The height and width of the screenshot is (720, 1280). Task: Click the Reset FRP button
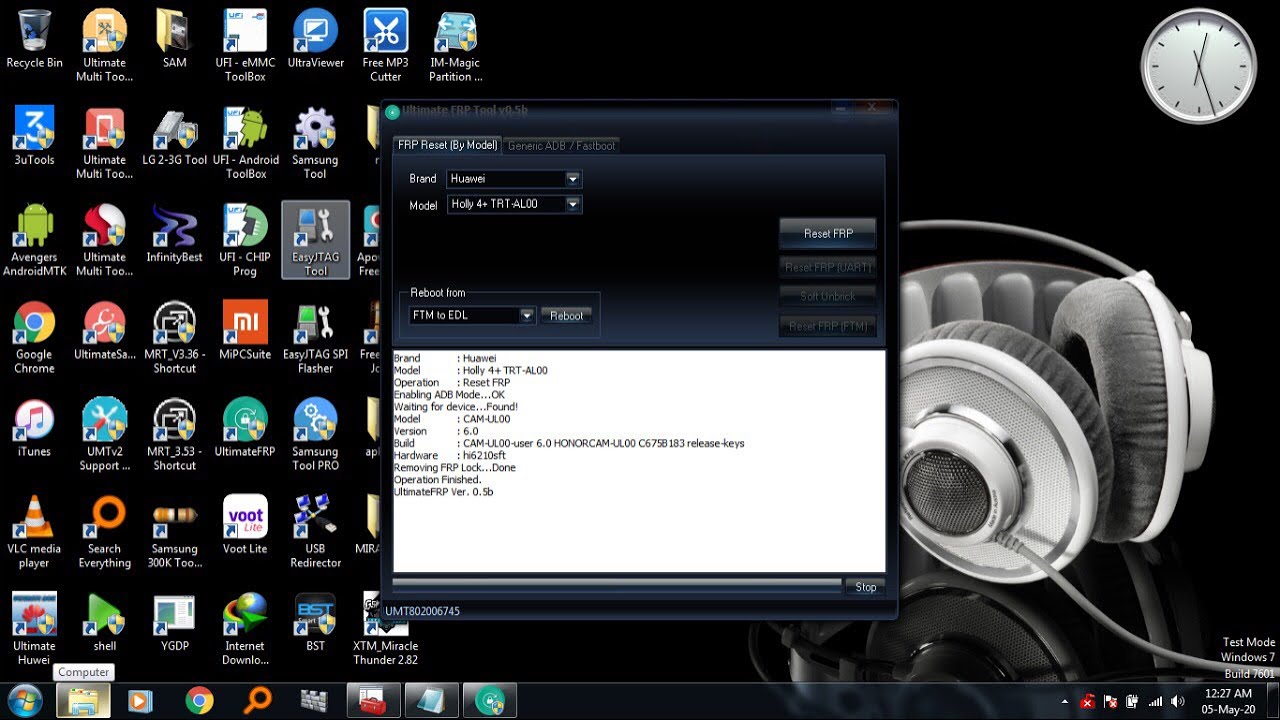tap(828, 233)
